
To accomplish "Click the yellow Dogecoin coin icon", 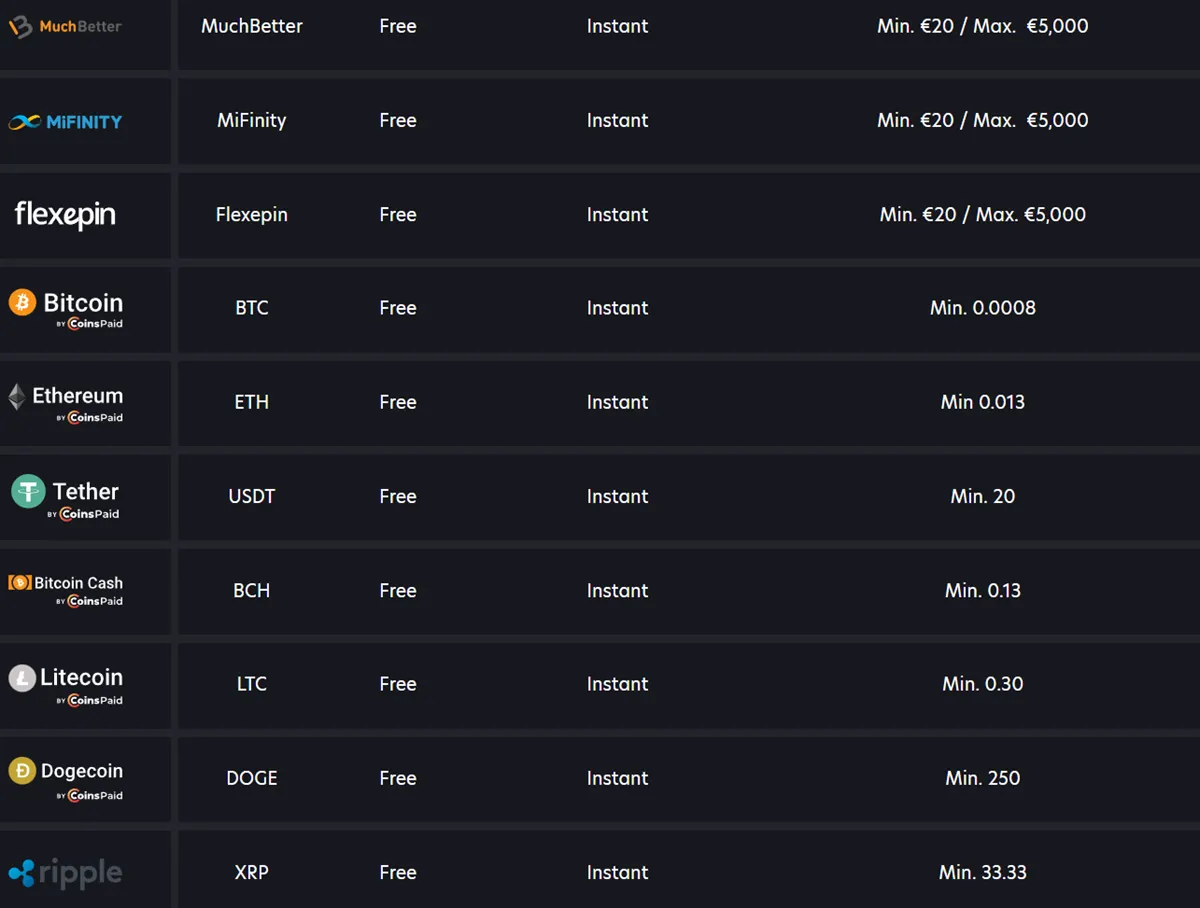I will 22,771.
